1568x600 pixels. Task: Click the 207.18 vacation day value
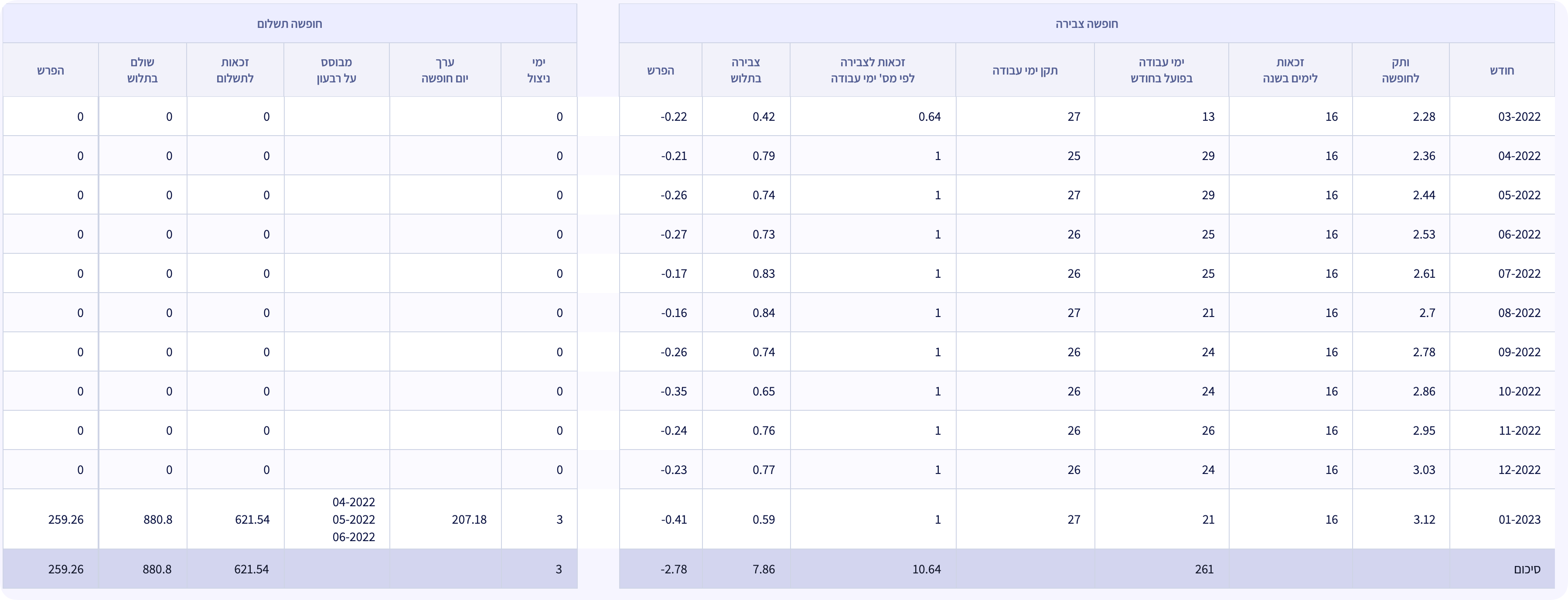click(469, 519)
